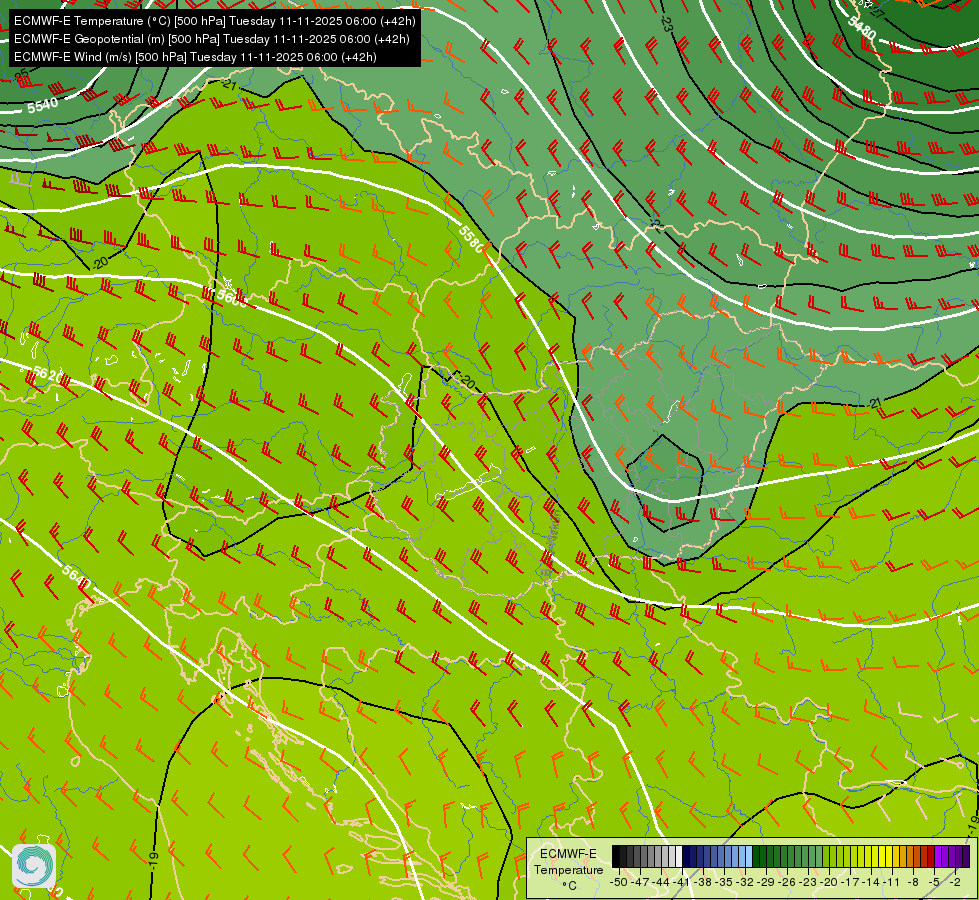
Task: Click the -38 label in the temperature legend
Action: (x=703, y=882)
